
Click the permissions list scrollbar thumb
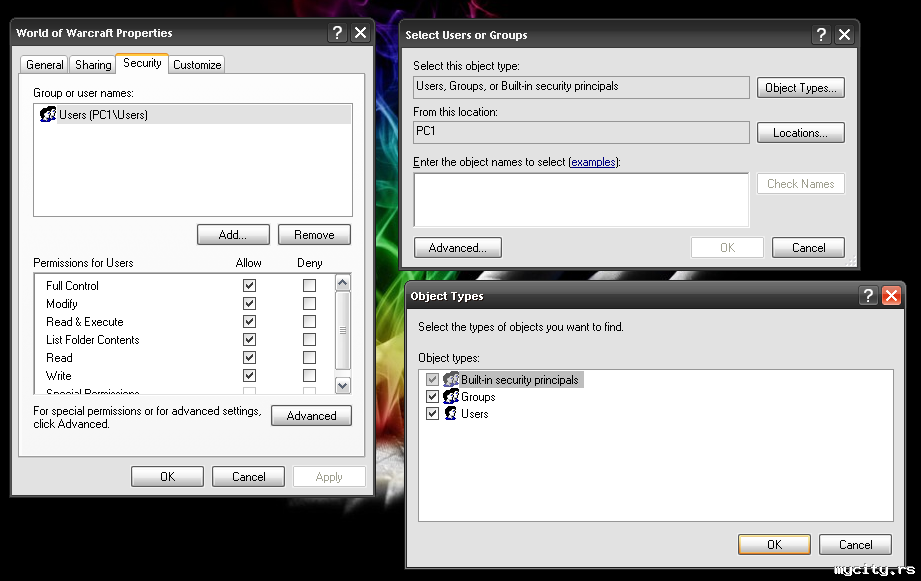342,330
